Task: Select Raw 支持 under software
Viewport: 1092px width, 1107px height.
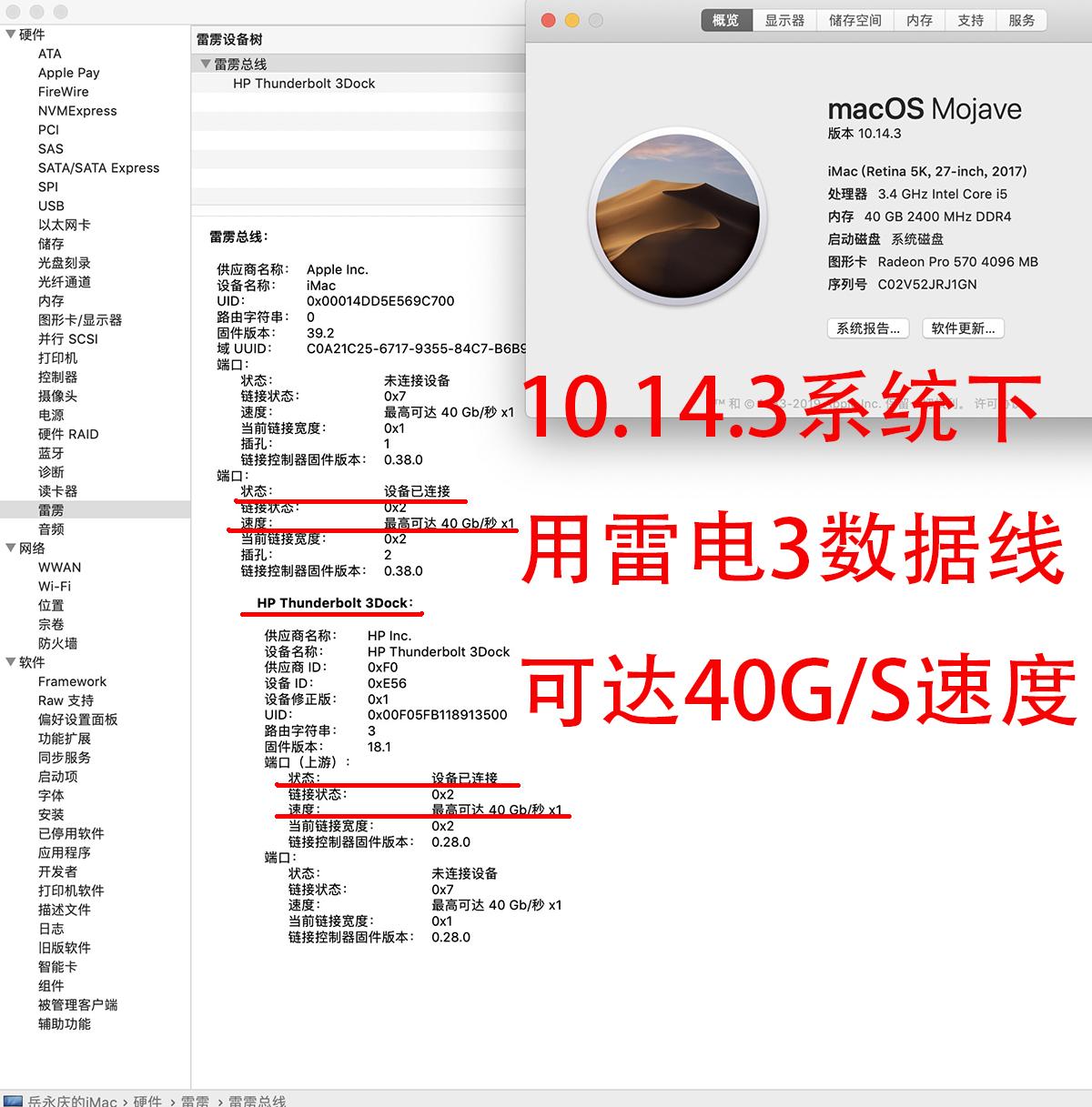Action: [x=66, y=700]
